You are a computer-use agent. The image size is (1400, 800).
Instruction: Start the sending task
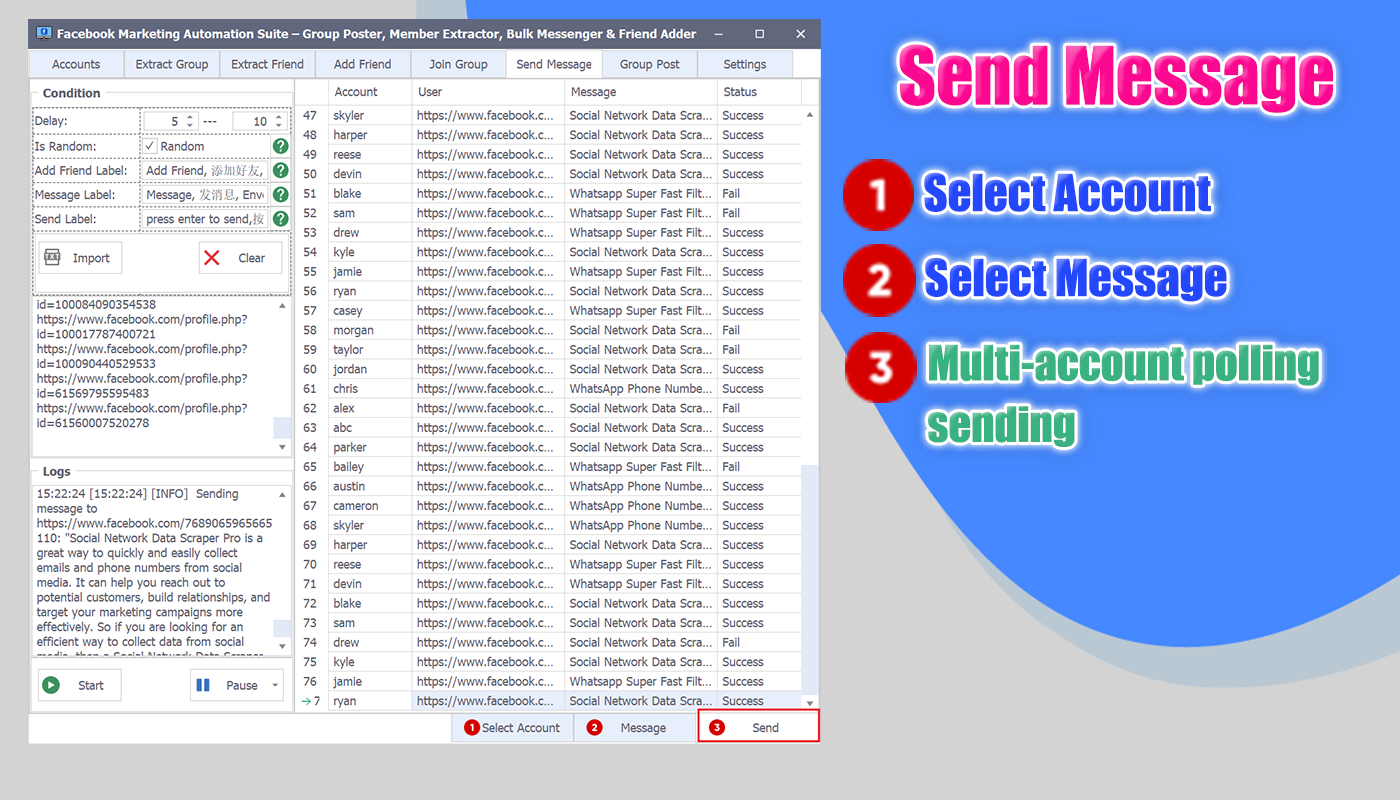pyautogui.click(x=80, y=685)
